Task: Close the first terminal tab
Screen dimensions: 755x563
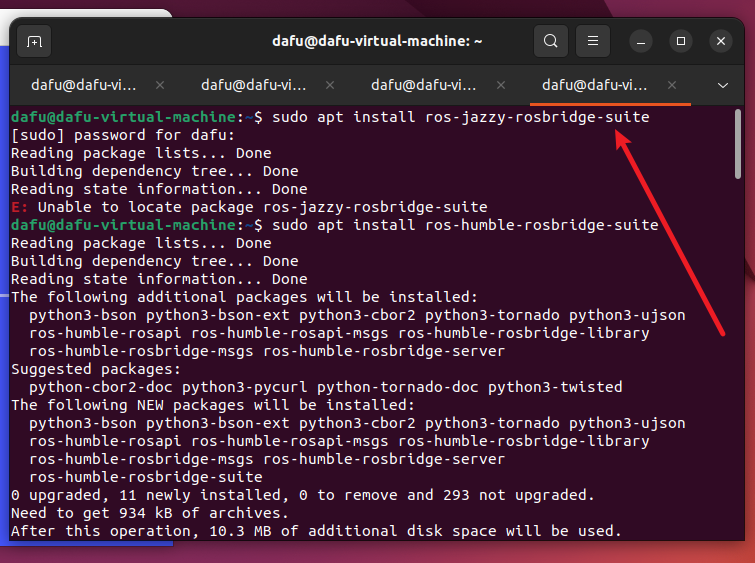Action: 160,85
